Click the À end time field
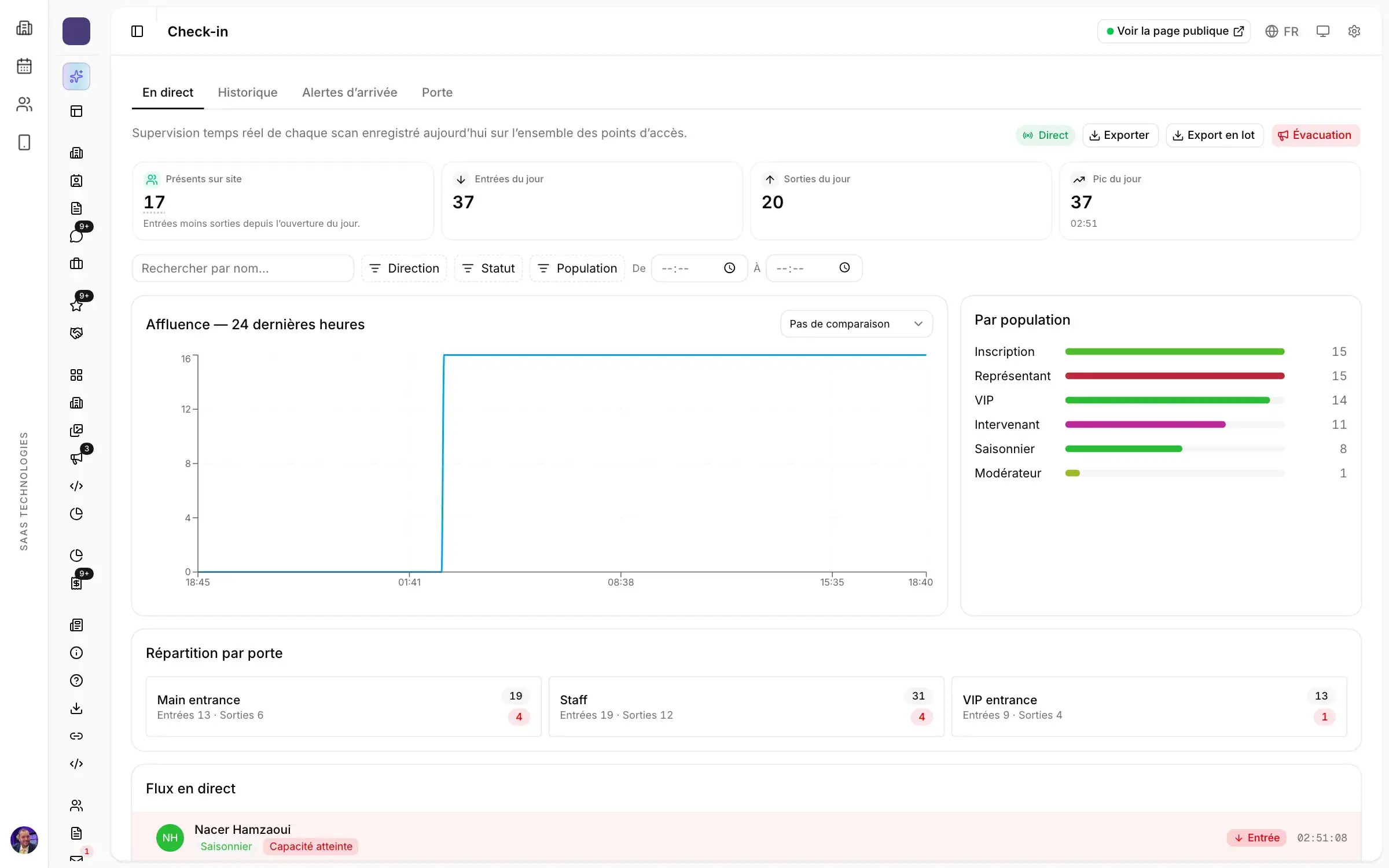The width and height of the screenshot is (1389, 868). tap(814, 268)
